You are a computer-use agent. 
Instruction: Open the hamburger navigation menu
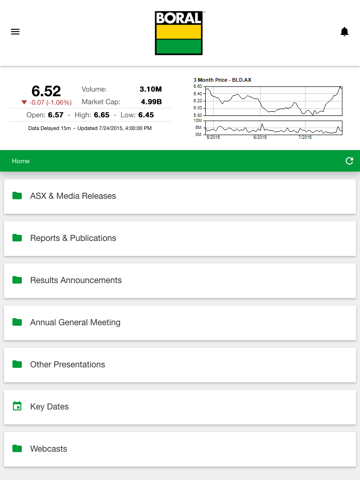[15, 32]
